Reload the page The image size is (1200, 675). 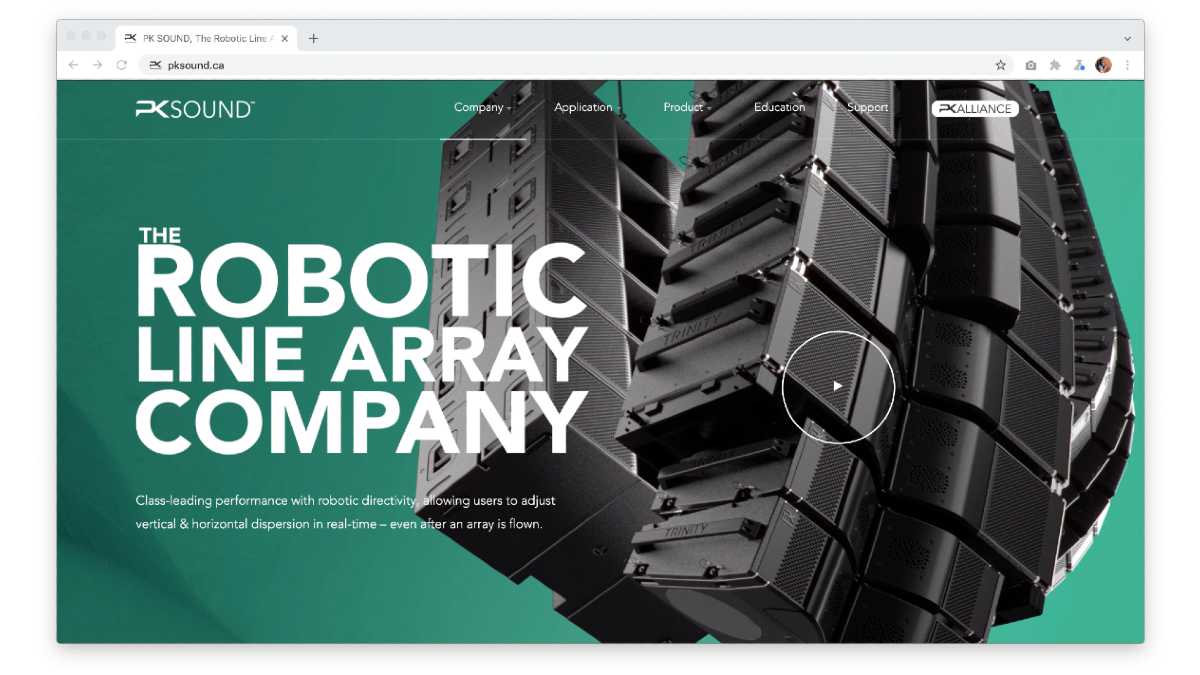click(x=122, y=65)
